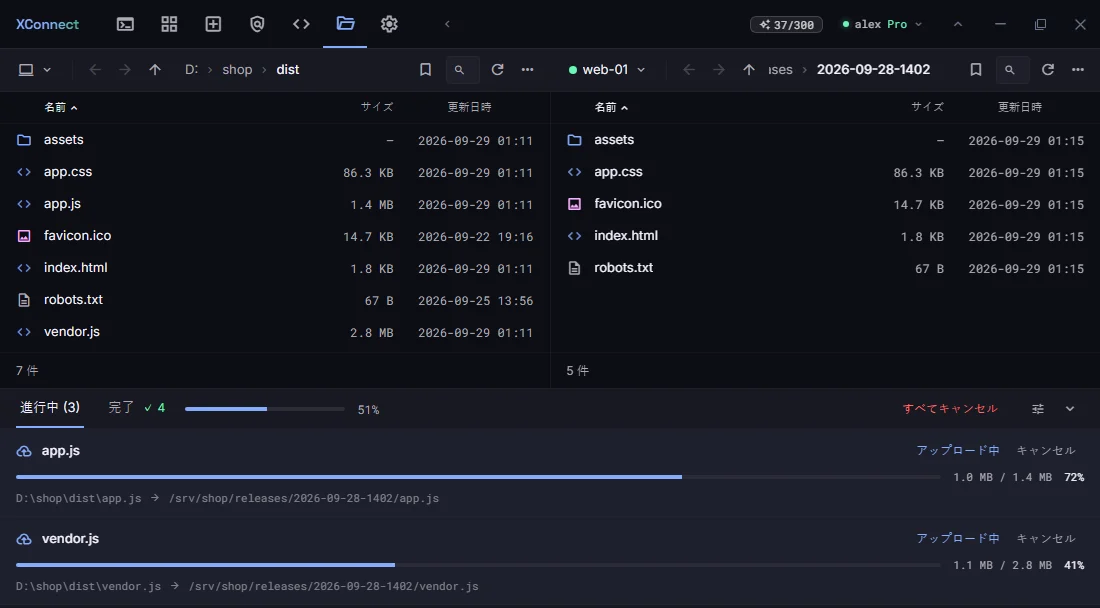Click the shop breadcrumb segment
Image resolution: width=1100 pixels, height=608 pixels.
(237, 69)
